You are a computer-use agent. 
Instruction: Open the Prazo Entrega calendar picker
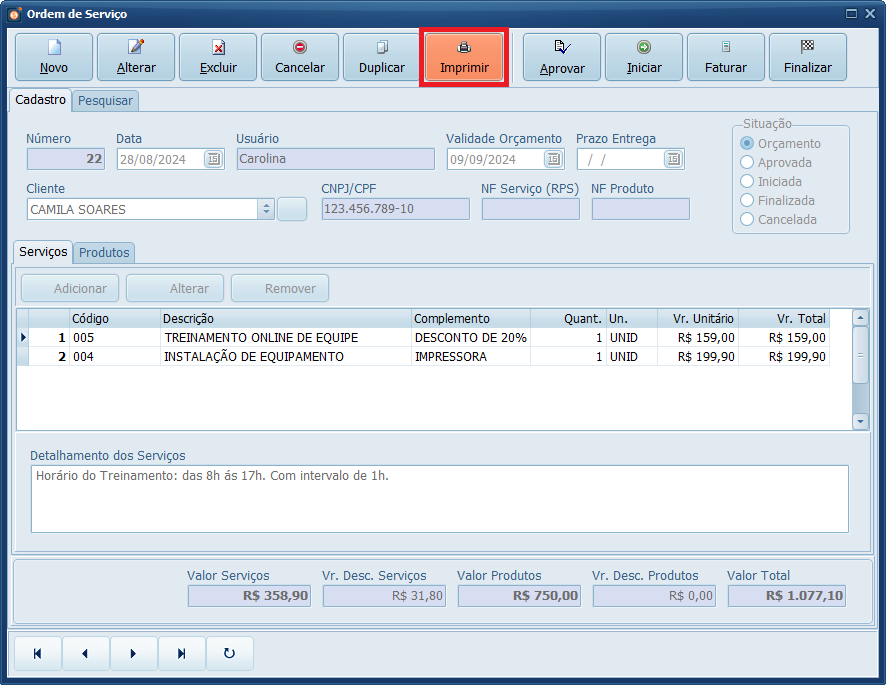tap(673, 159)
